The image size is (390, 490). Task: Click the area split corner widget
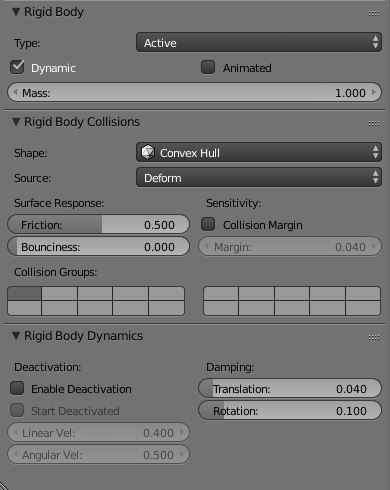coord(3,486)
